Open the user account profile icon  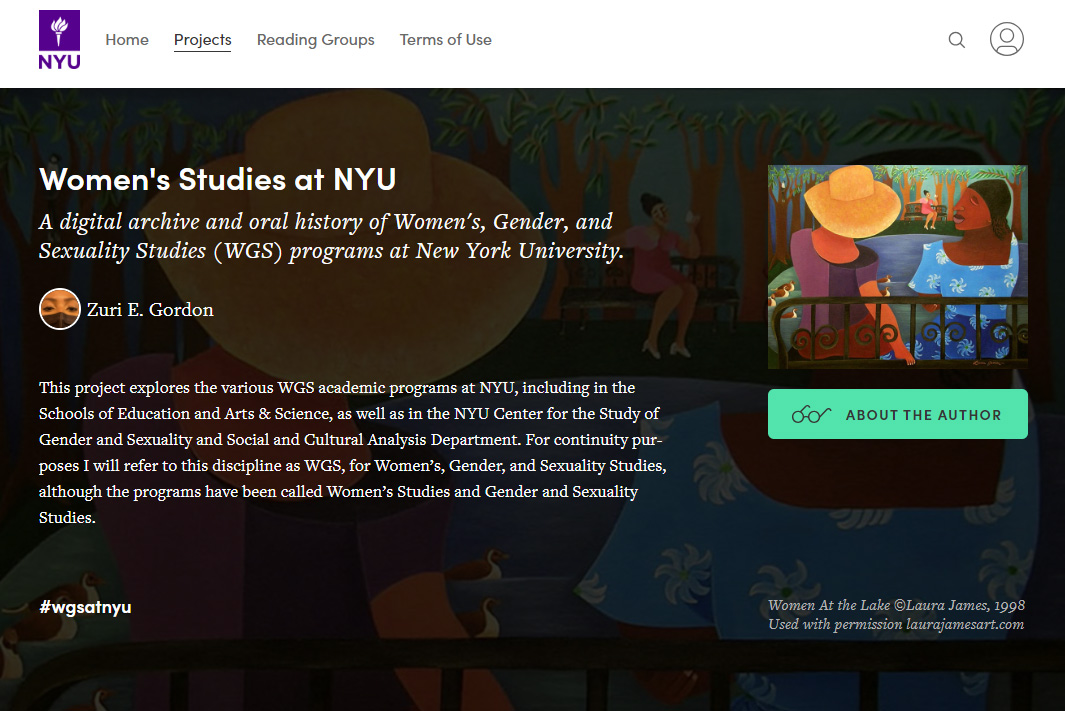tap(1006, 40)
